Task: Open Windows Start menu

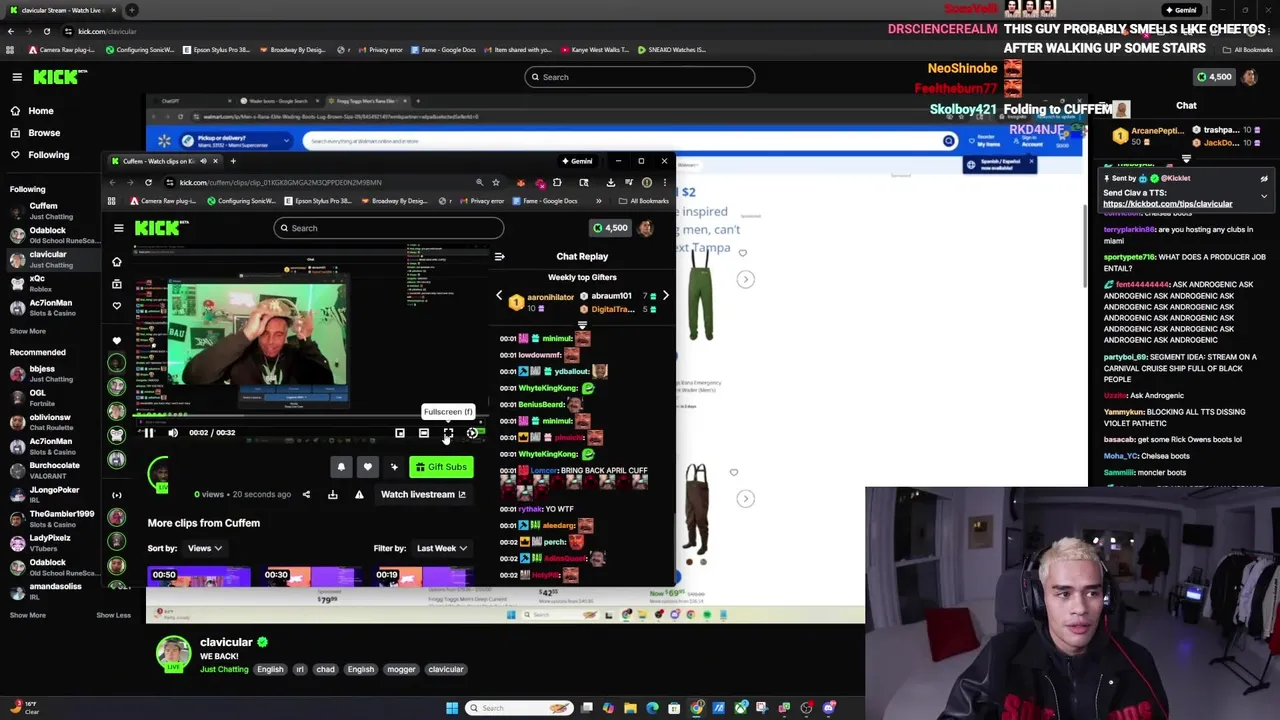Action: (x=452, y=708)
